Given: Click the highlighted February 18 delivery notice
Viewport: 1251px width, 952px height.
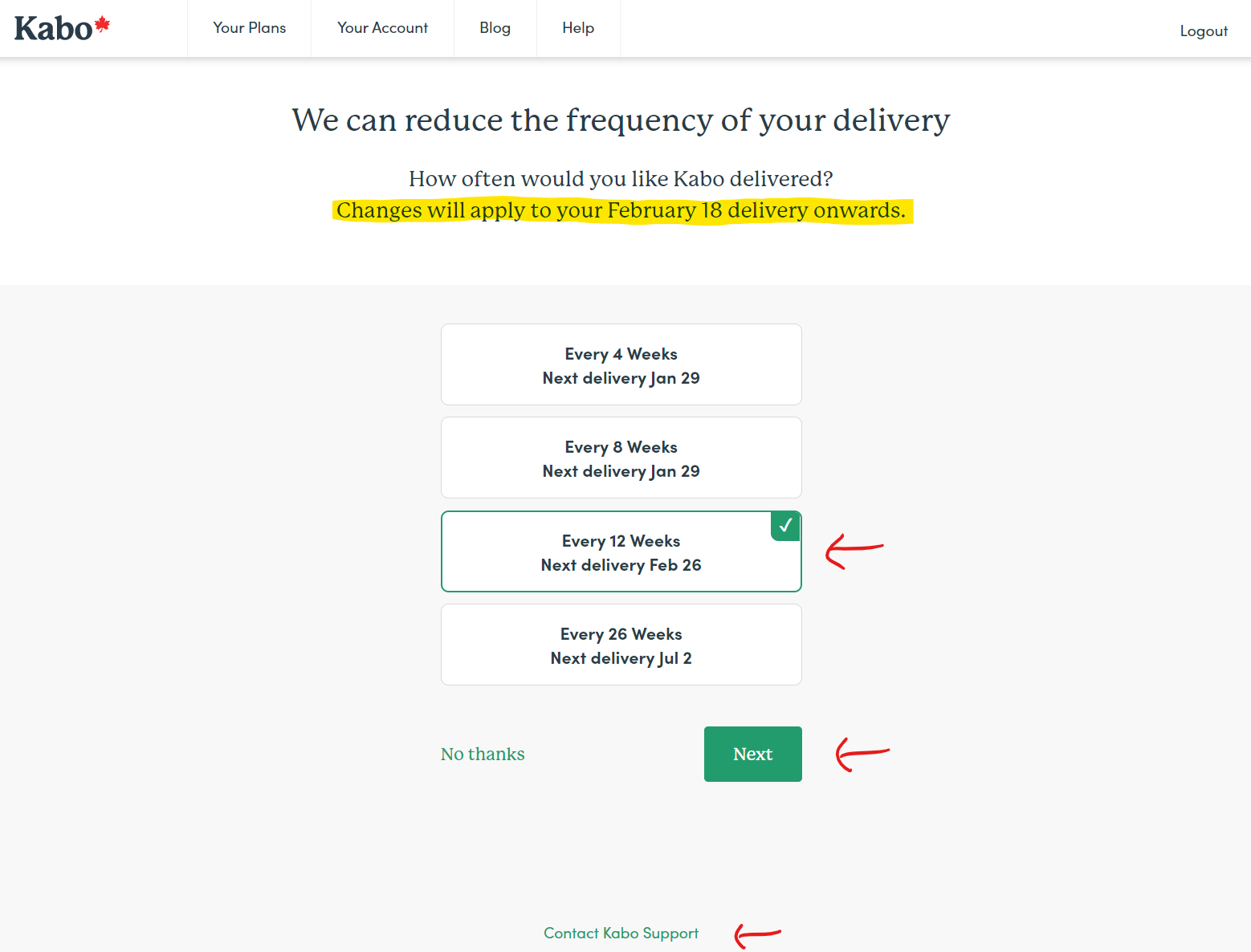Looking at the screenshot, I should point(621,210).
